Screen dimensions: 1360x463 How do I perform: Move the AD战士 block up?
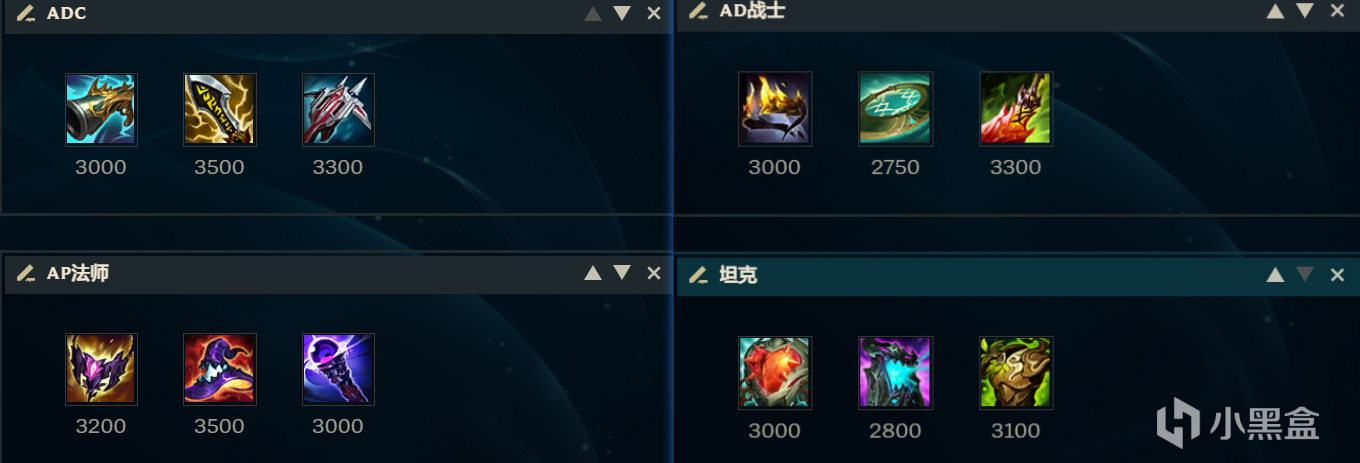tap(1275, 11)
